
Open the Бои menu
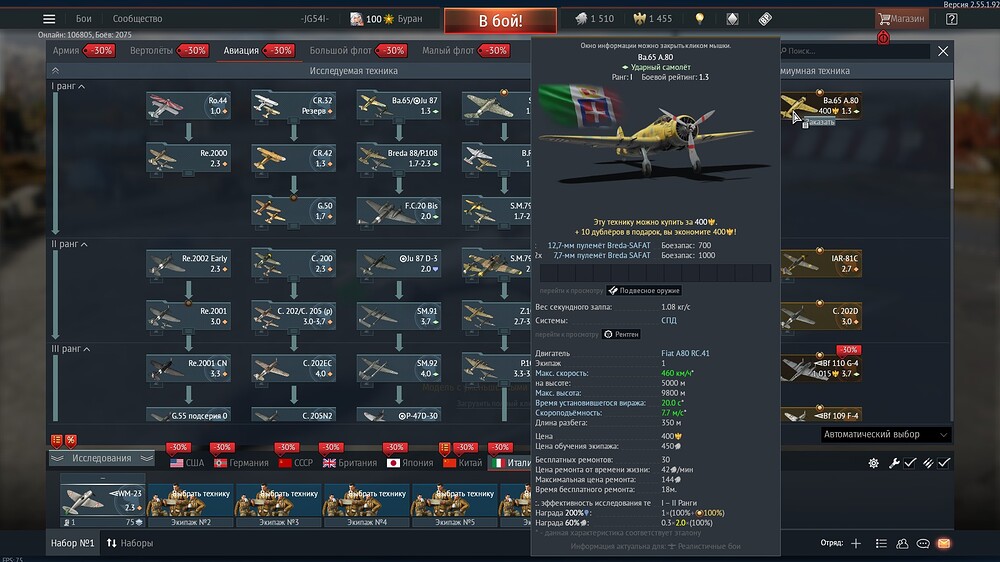84,18
